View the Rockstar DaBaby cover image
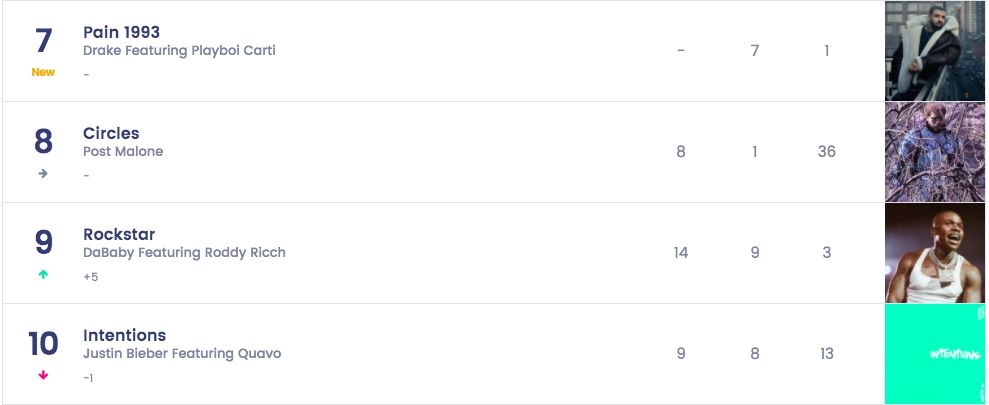The height and width of the screenshot is (405, 989). [x=935, y=253]
